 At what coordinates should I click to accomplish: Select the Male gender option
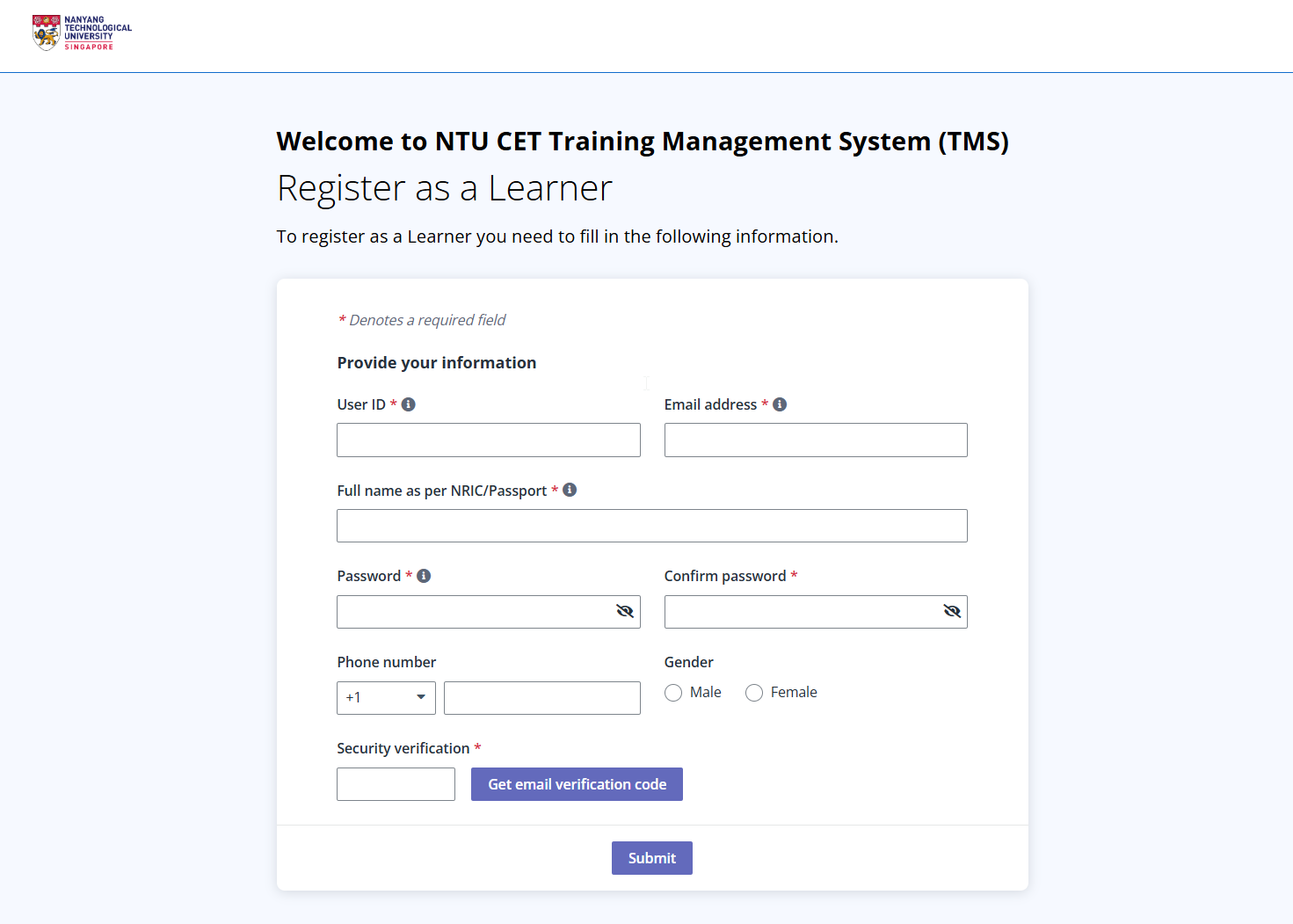pyautogui.click(x=673, y=692)
